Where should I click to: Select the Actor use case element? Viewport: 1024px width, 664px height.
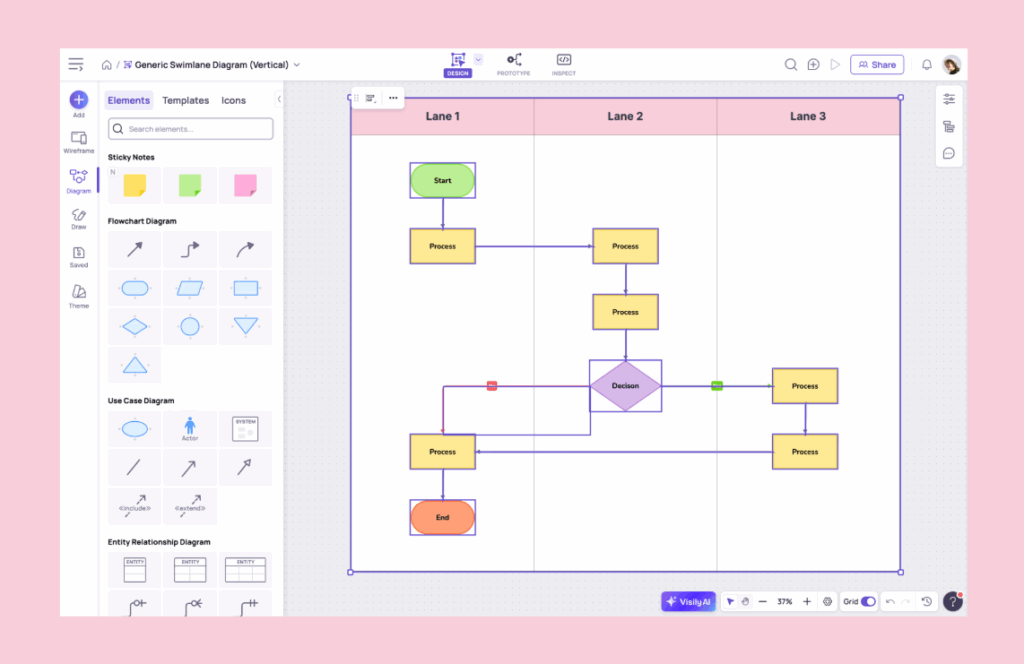pos(190,429)
